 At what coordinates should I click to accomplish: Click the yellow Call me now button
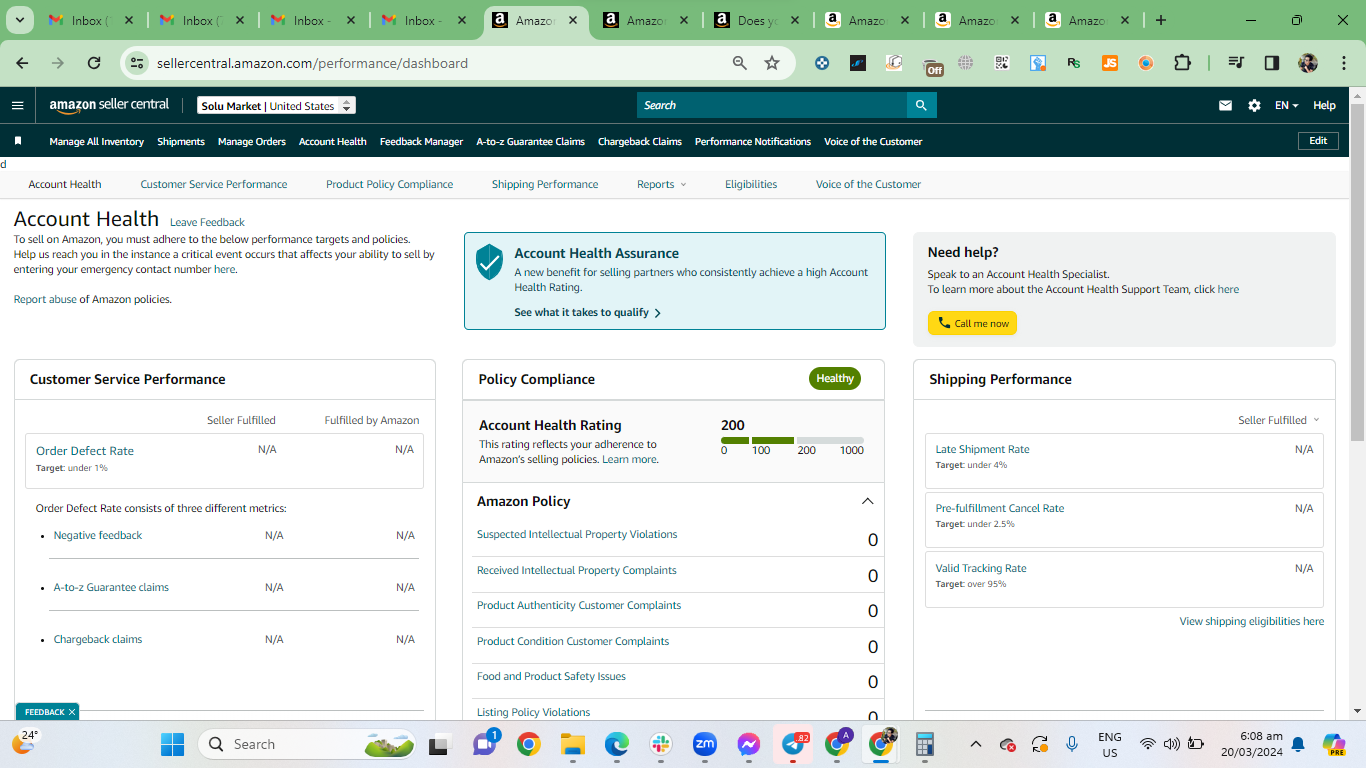[972, 323]
